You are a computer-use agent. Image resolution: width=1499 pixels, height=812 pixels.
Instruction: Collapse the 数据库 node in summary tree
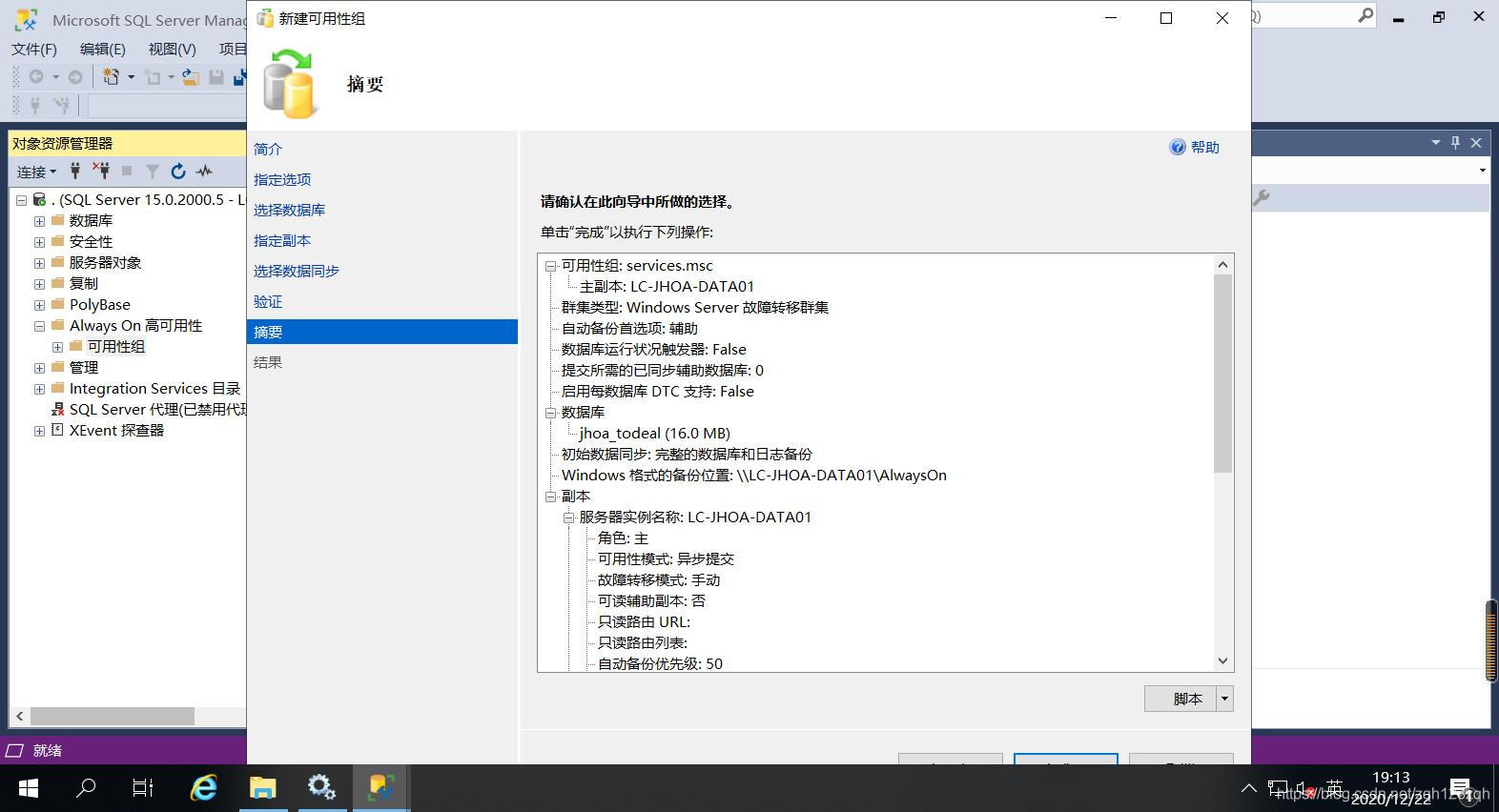[x=550, y=413]
